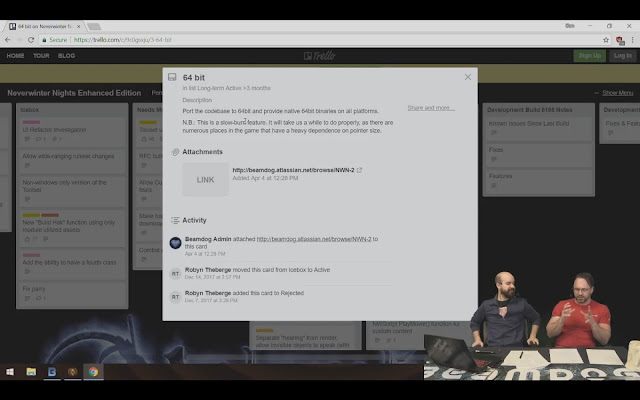
Task: Click 'Dec 7, 2017' activity timestamp
Action: click(211, 300)
